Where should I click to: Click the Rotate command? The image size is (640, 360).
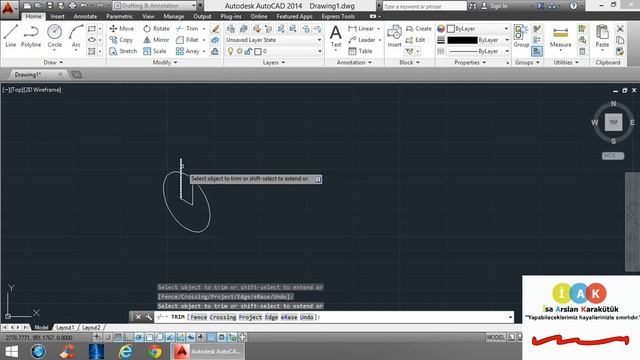156,29
